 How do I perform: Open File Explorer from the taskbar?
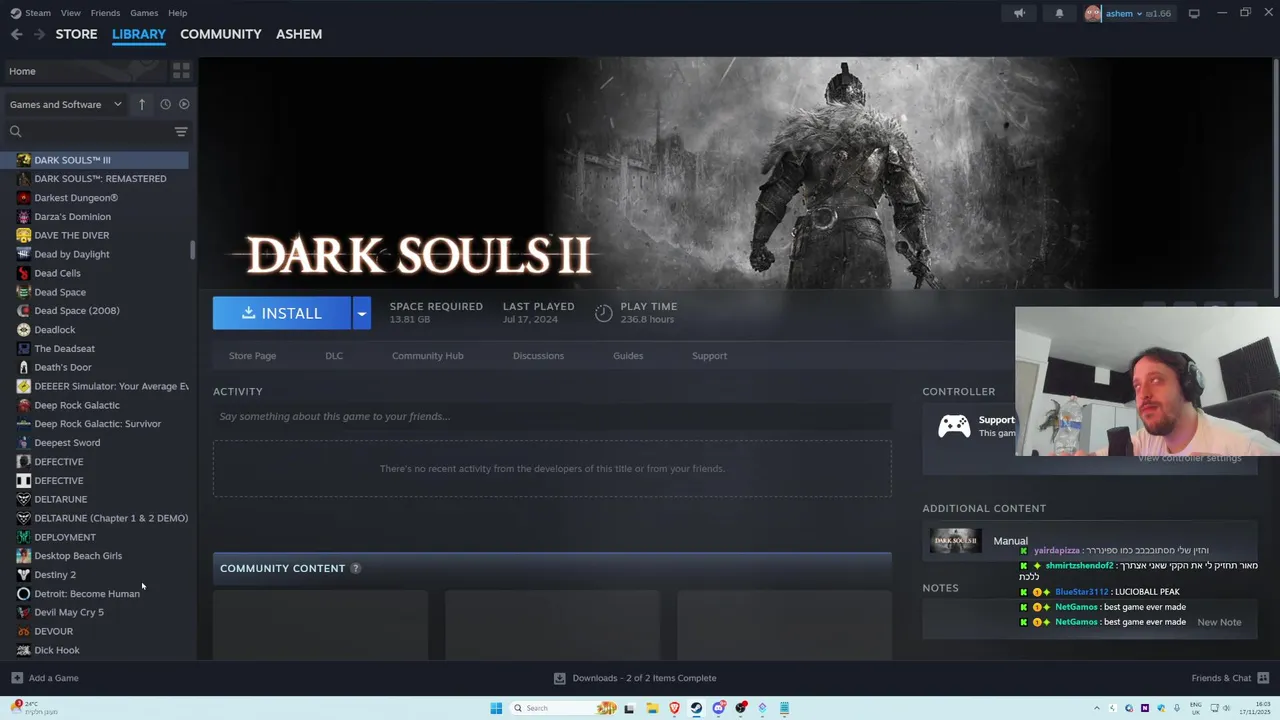[652, 708]
